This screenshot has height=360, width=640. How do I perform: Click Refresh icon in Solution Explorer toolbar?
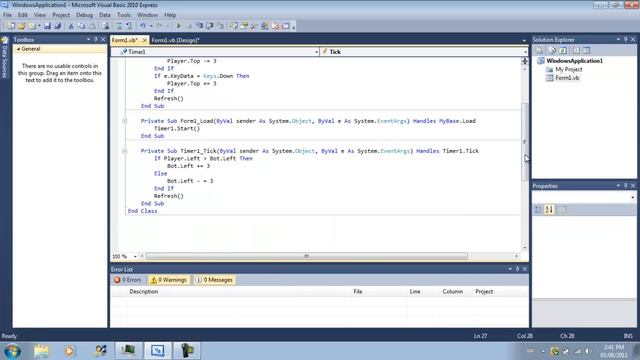tap(563, 51)
